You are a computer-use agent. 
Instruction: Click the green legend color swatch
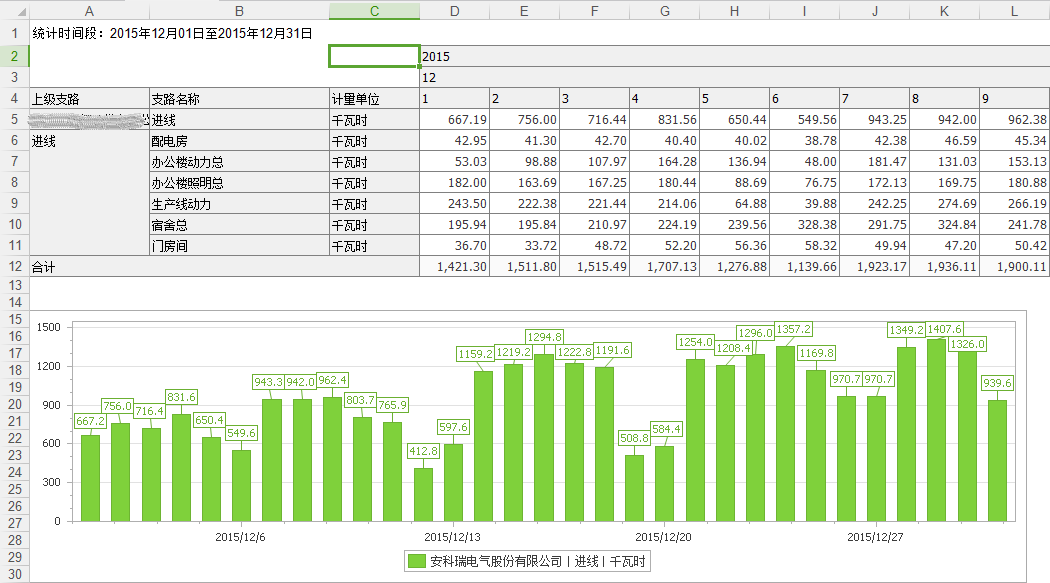[416, 562]
